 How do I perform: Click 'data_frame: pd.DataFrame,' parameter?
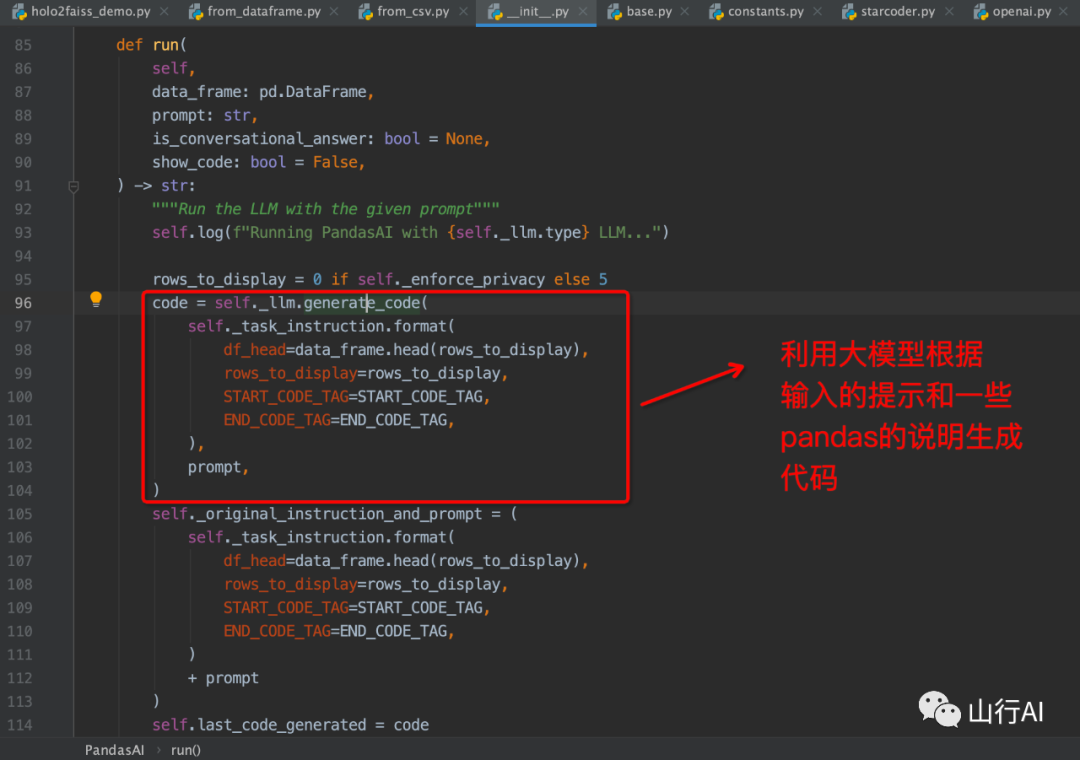tap(263, 92)
